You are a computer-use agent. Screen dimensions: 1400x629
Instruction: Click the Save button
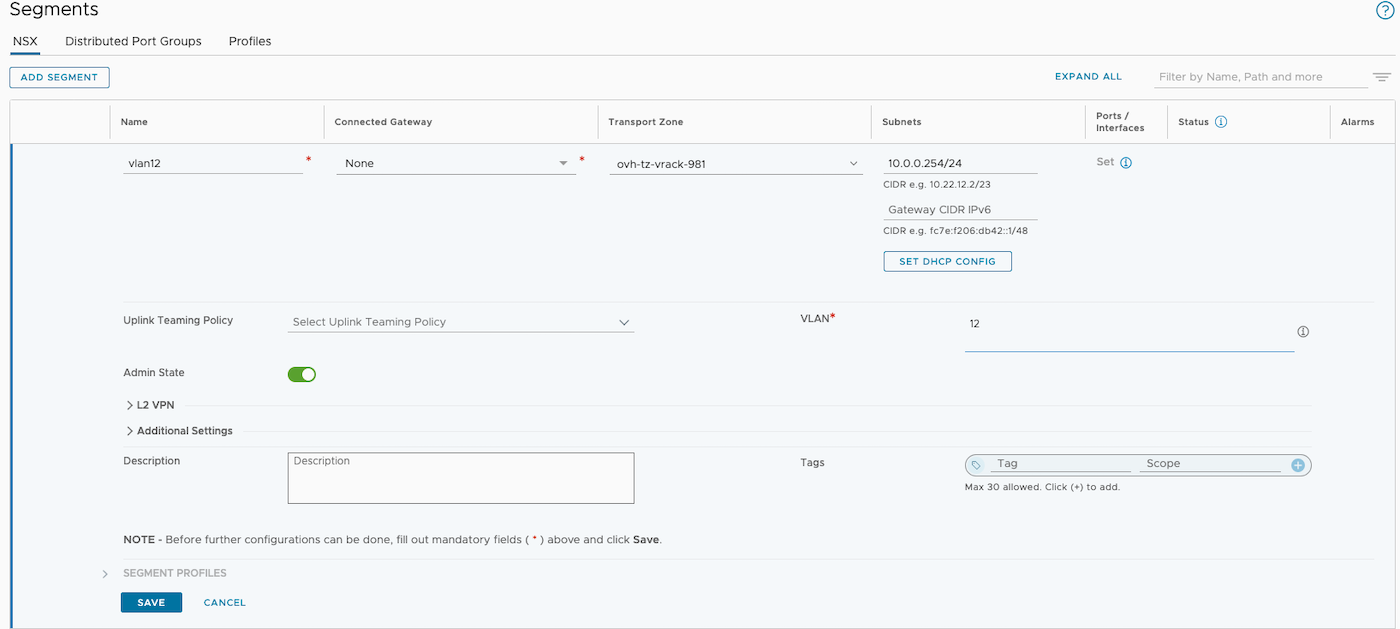(151, 602)
